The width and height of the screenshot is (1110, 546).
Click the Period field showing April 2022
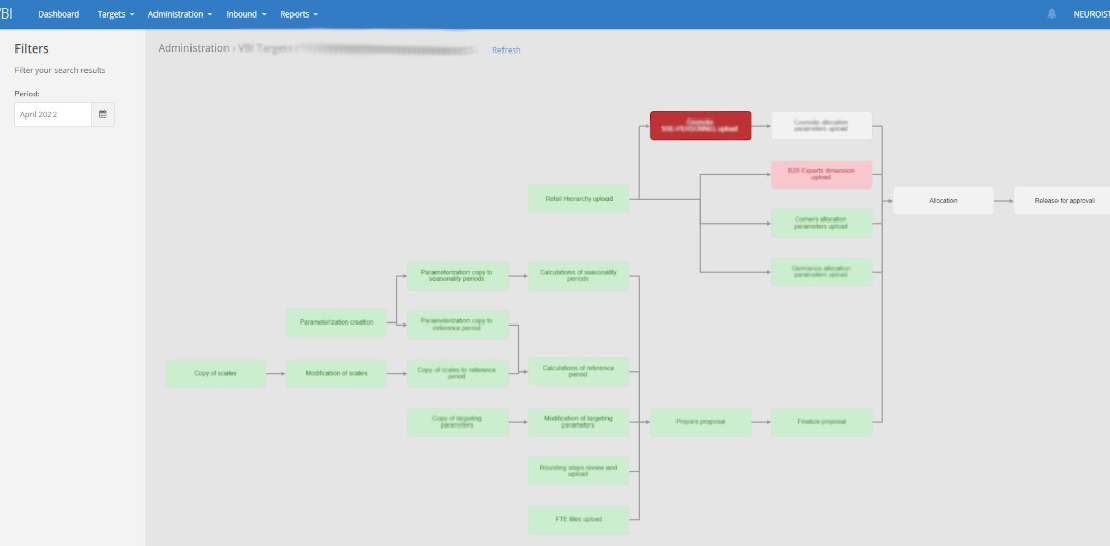(53, 115)
